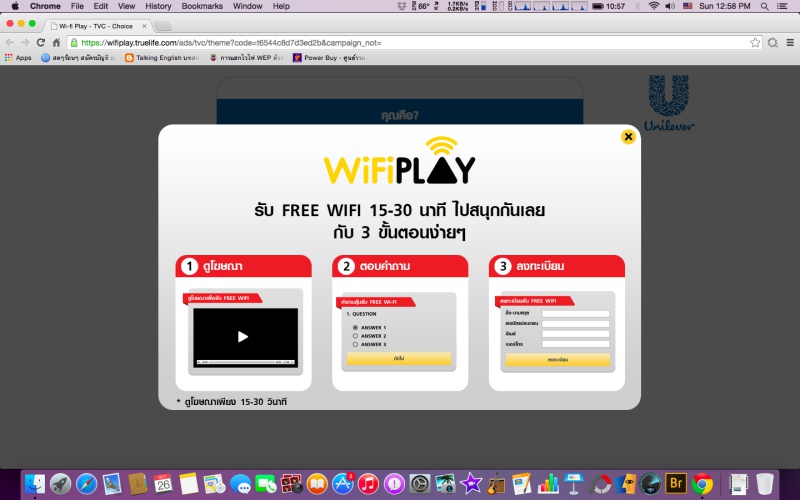This screenshot has width=800, height=500.
Task: Open the first Thai bookmark next to Apps
Action: [x=78, y=58]
